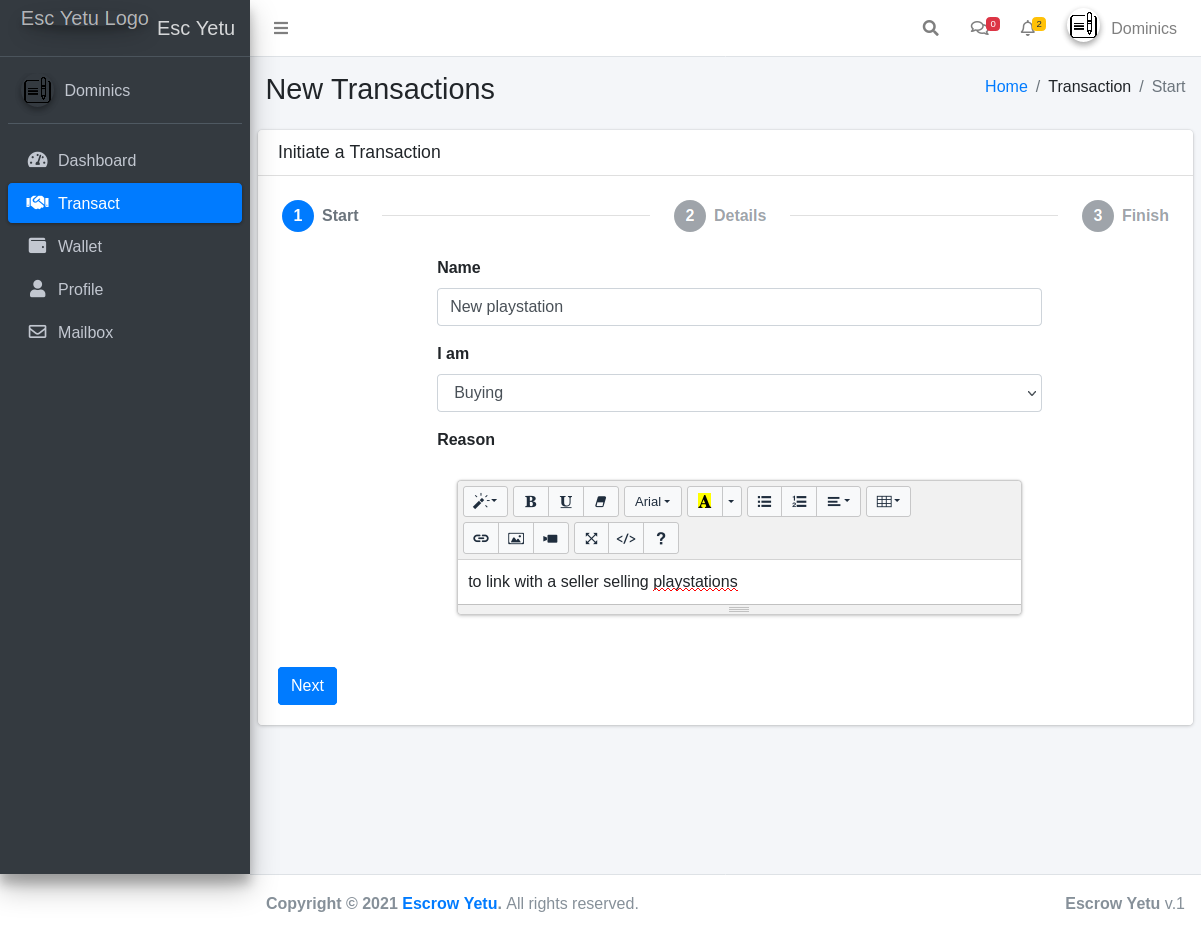This screenshot has width=1201, height=931.
Task: Open editor help via question mark
Action: (x=661, y=538)
